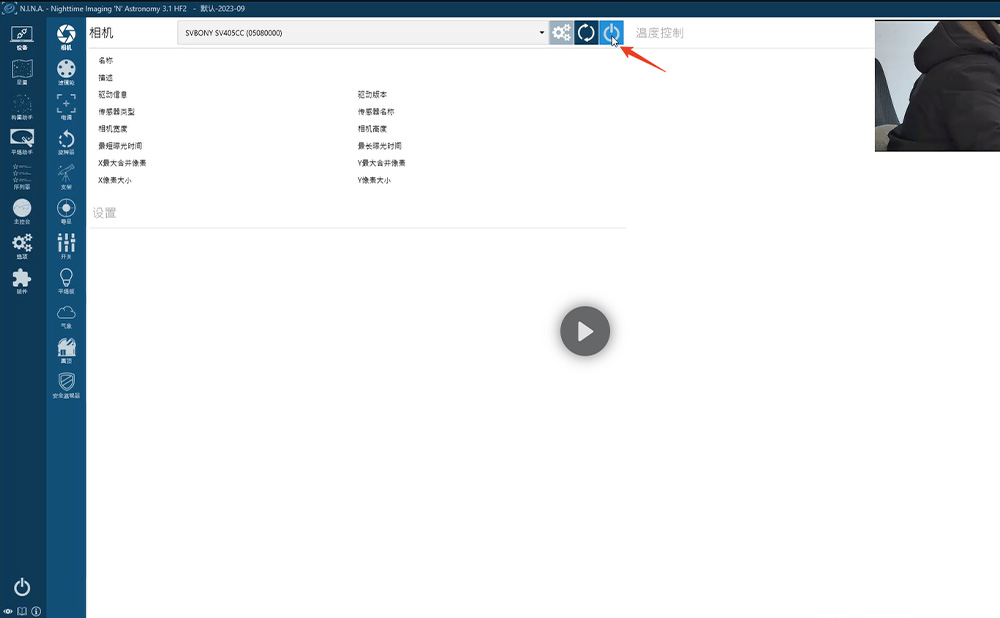Refresh the camera device list
This screenshot has width=1000, height=618.
click(586, 33)
